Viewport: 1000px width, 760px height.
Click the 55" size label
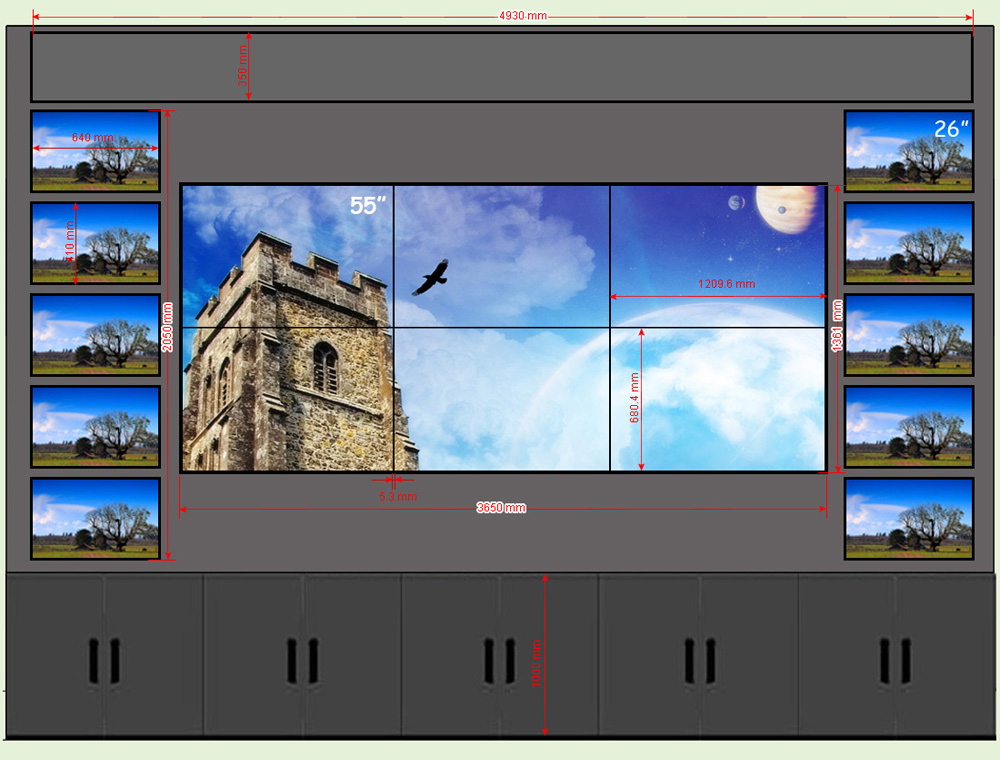click(x=367, y=206)
